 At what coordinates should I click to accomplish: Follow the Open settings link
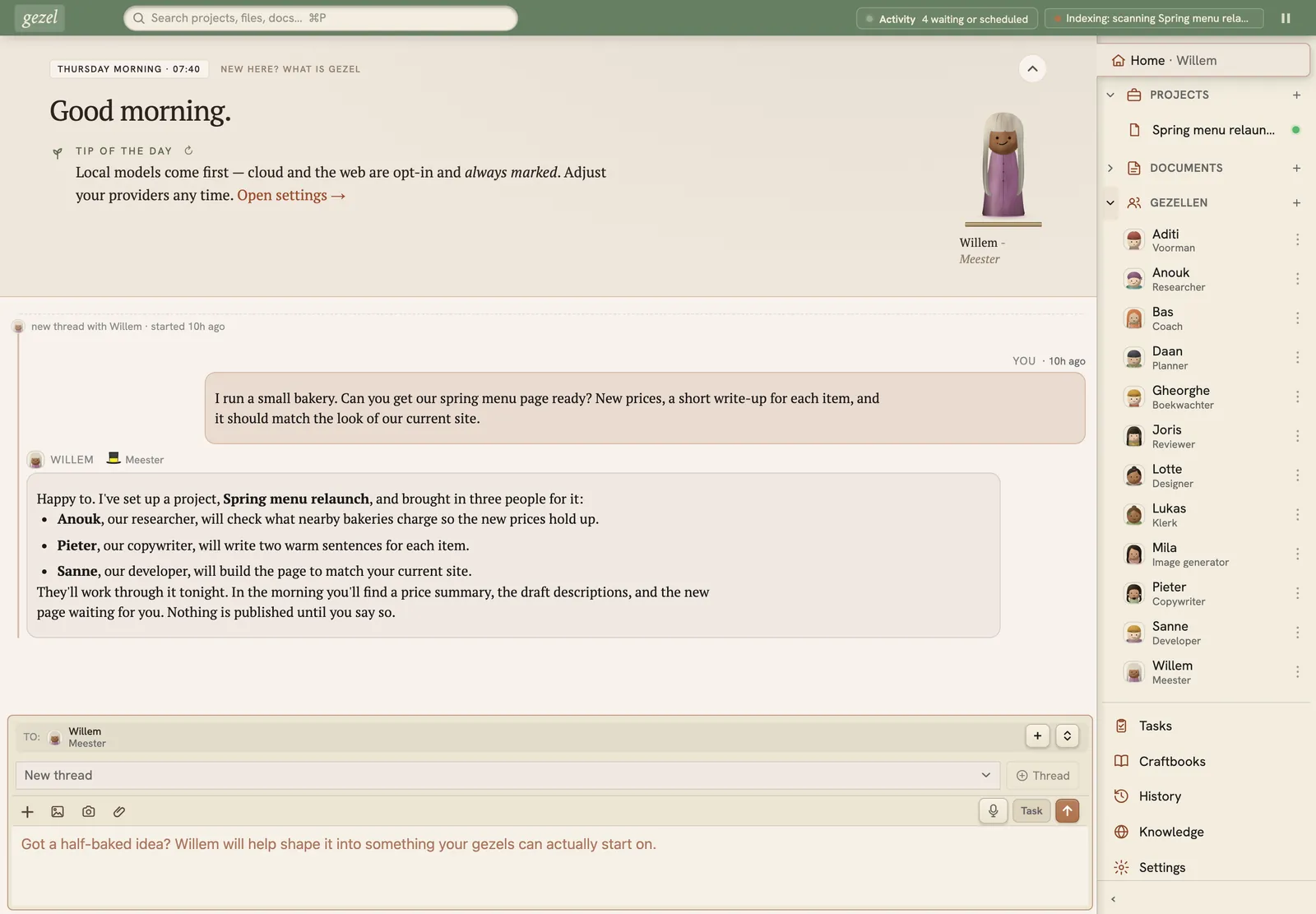tap(291, 195)
